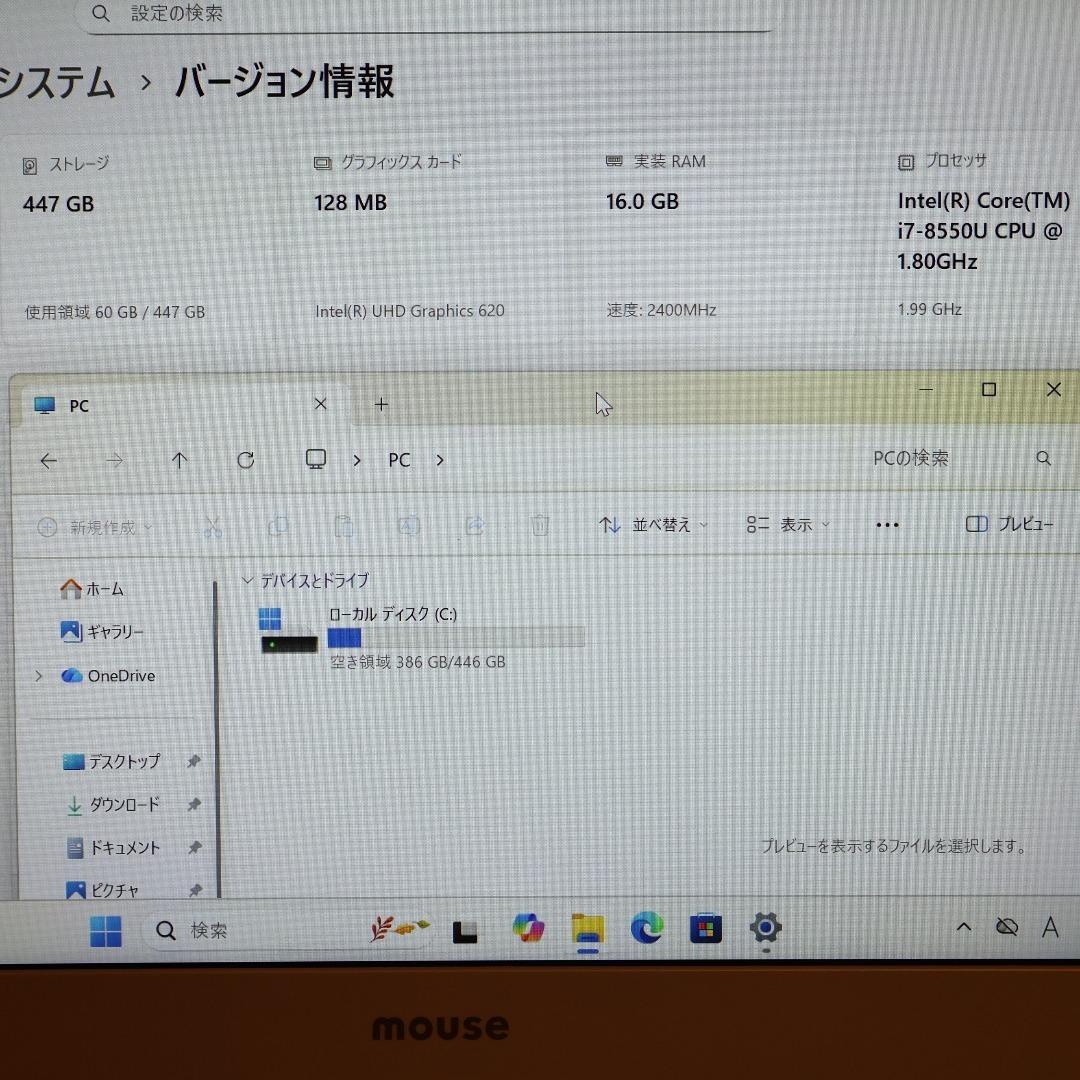
Task: Unpin ダウンロード from the sidebar
Action: tap(195, 804)
